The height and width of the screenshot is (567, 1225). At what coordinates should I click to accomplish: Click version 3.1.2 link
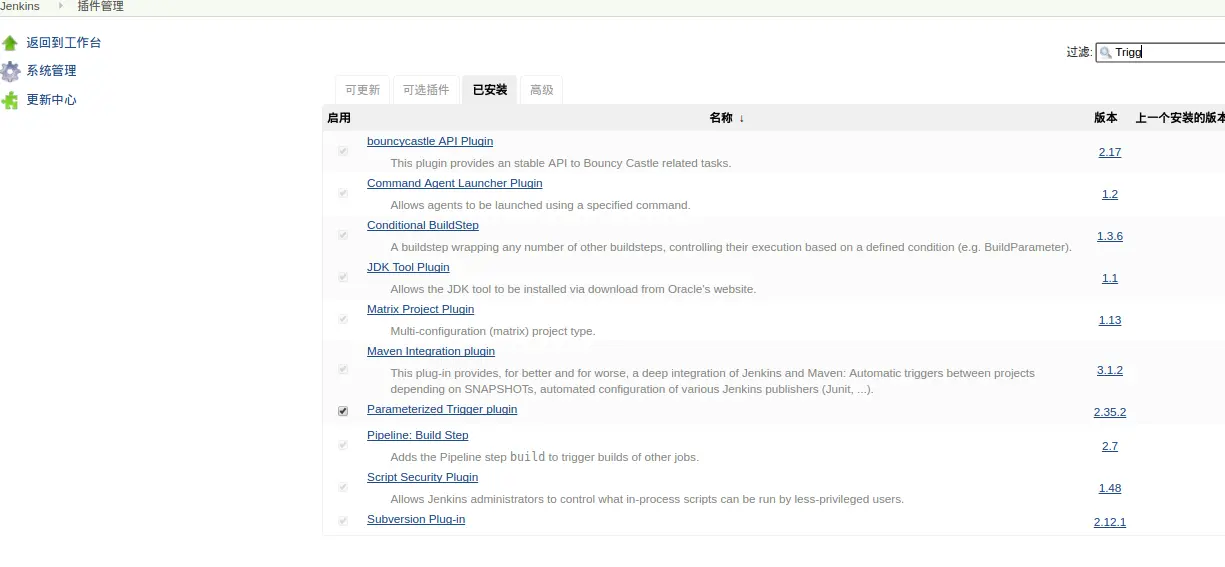tap(1110, 370)
